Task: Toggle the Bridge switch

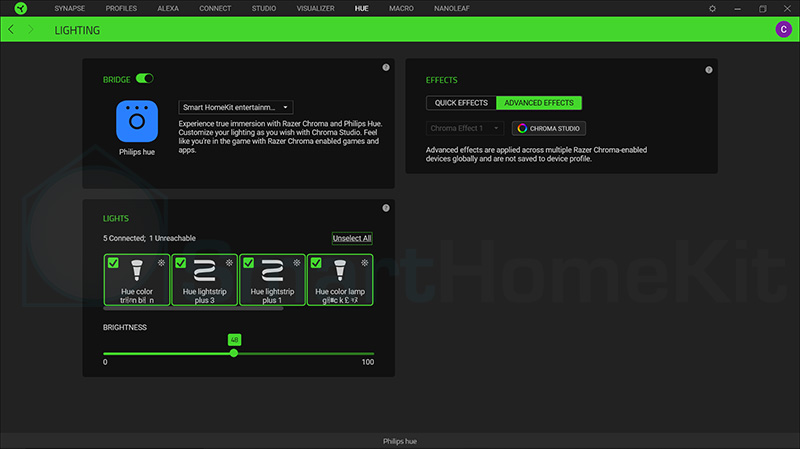Action: click(144, 79)
